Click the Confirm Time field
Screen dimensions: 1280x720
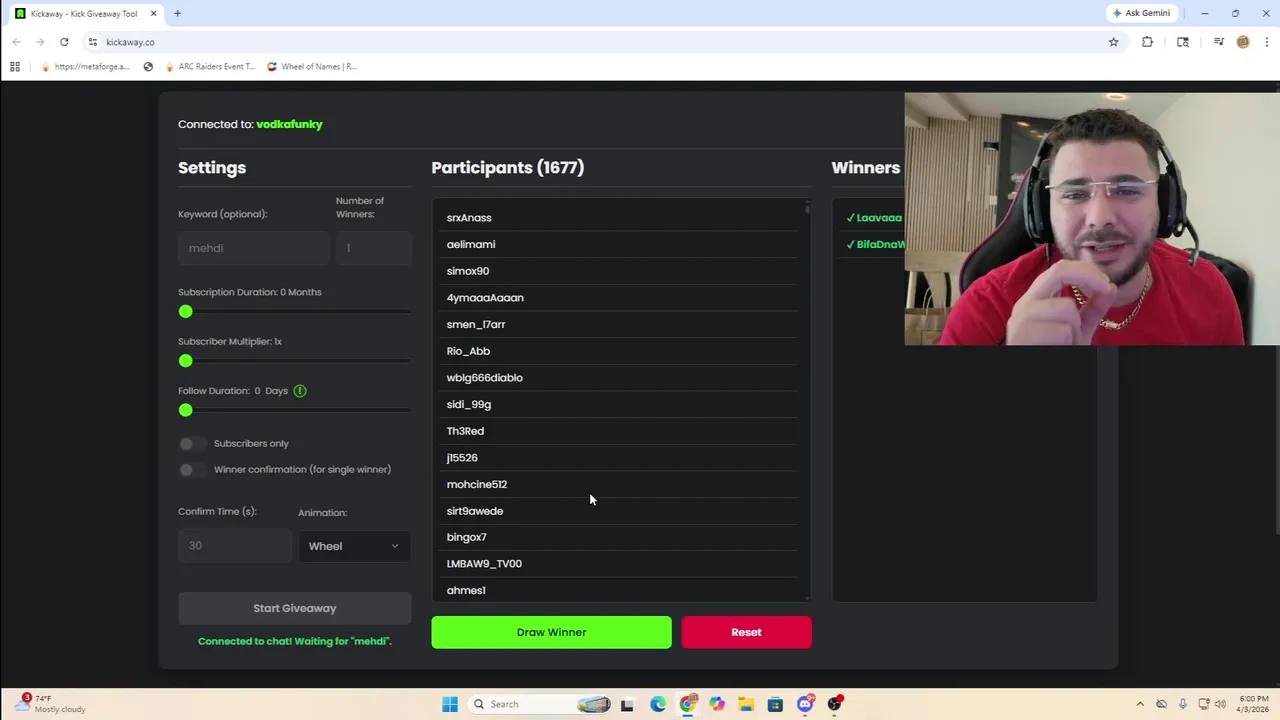(x=234, y=546)
